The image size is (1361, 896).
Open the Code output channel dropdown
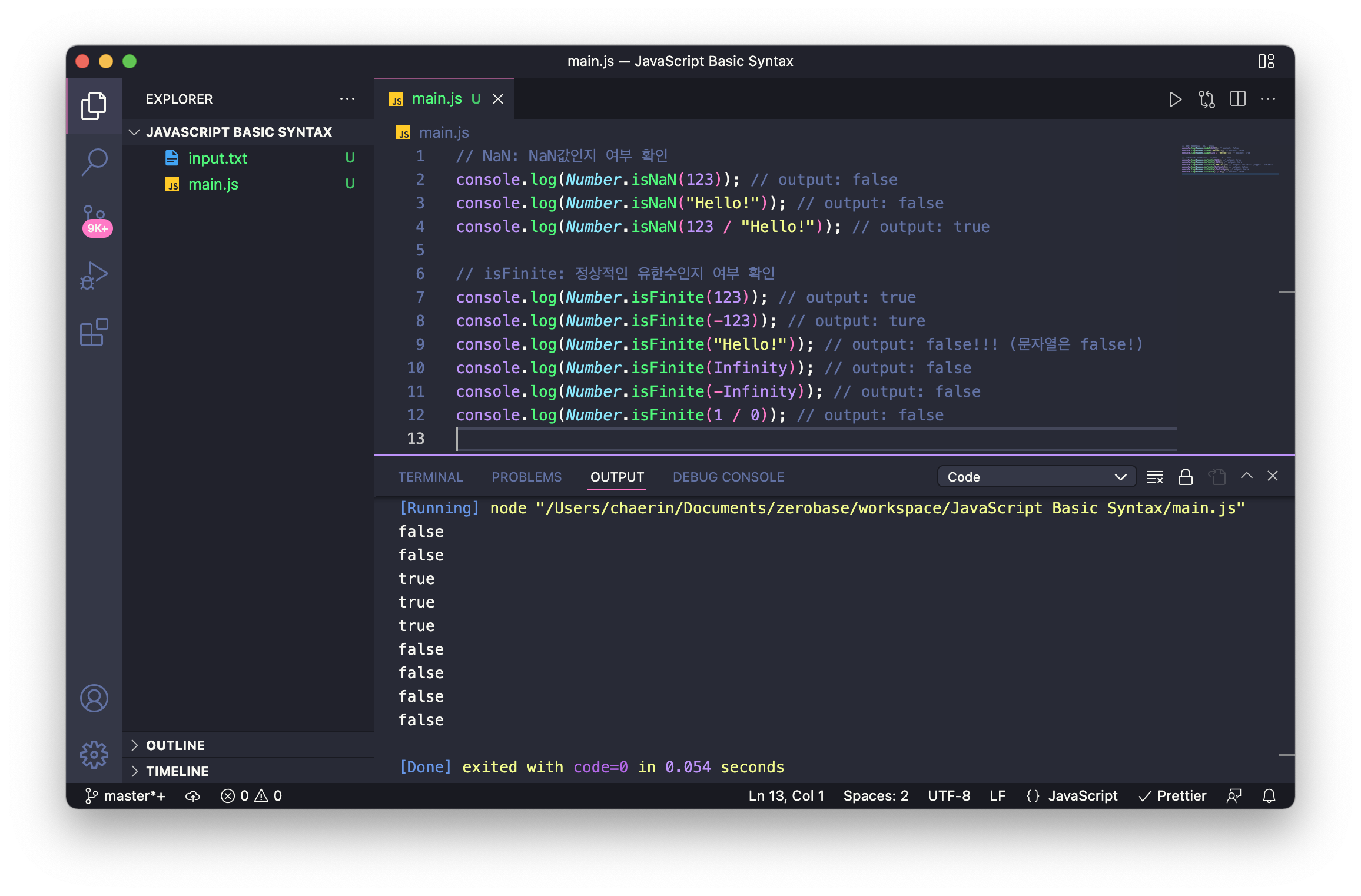[1036, 477]
